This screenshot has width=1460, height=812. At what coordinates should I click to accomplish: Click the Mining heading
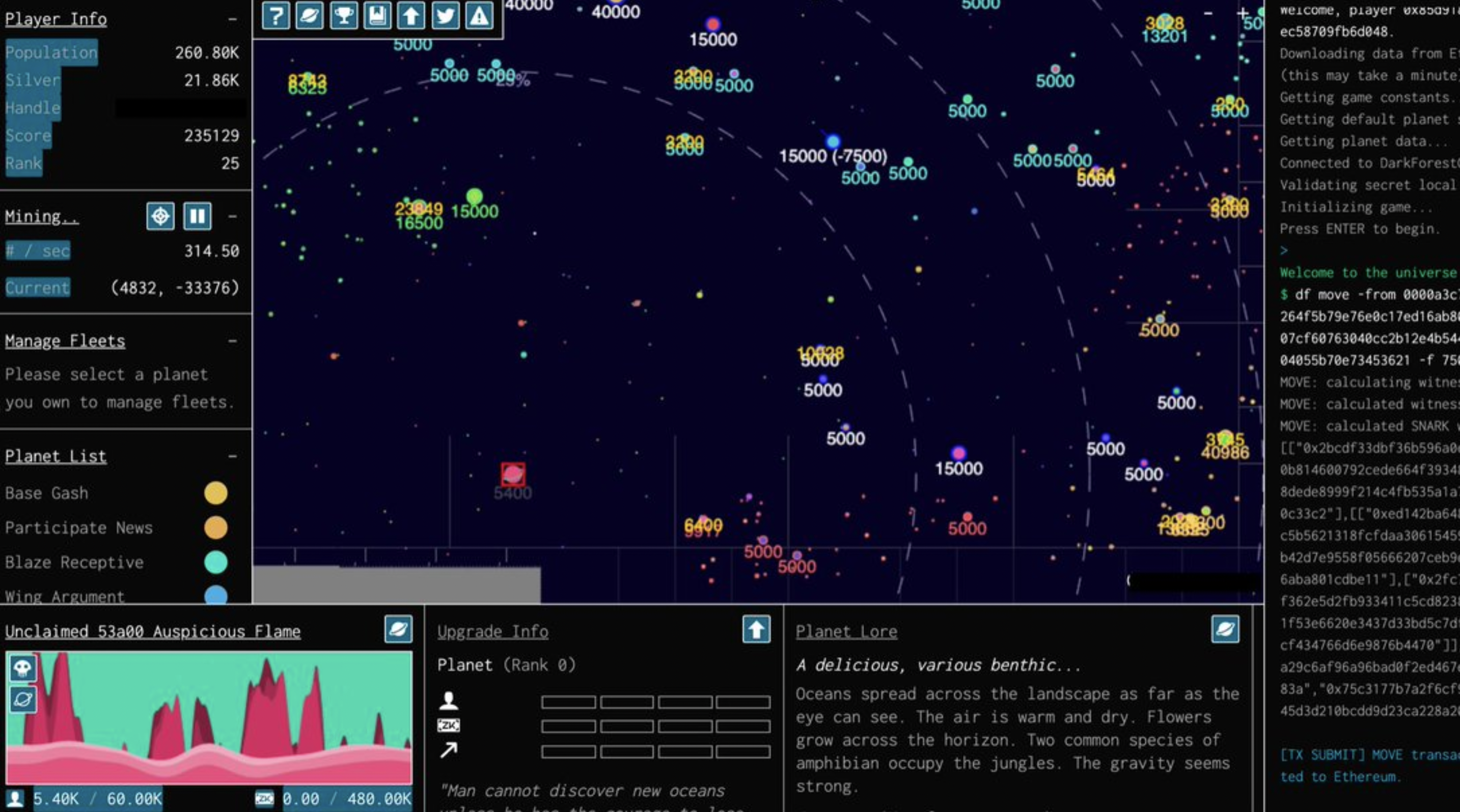coord(41,216)
